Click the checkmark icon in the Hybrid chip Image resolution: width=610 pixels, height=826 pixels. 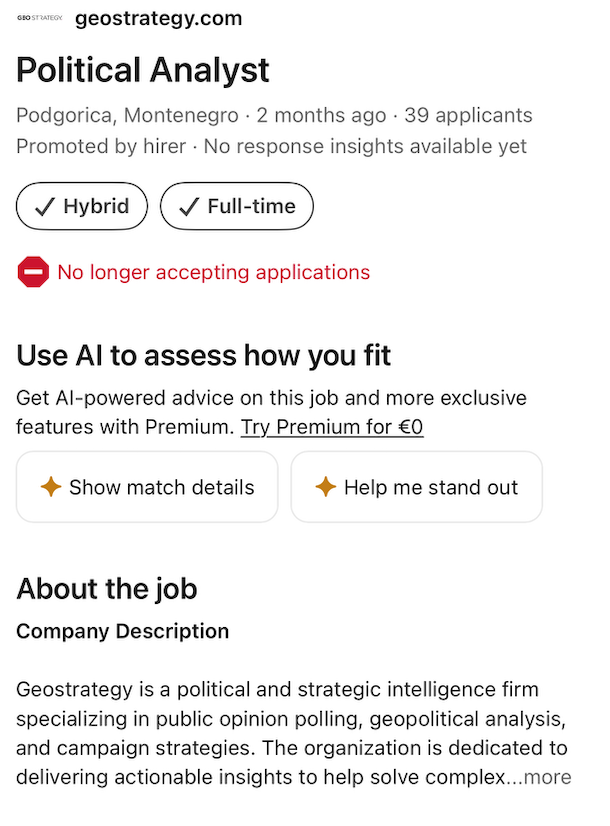[45, 206]
